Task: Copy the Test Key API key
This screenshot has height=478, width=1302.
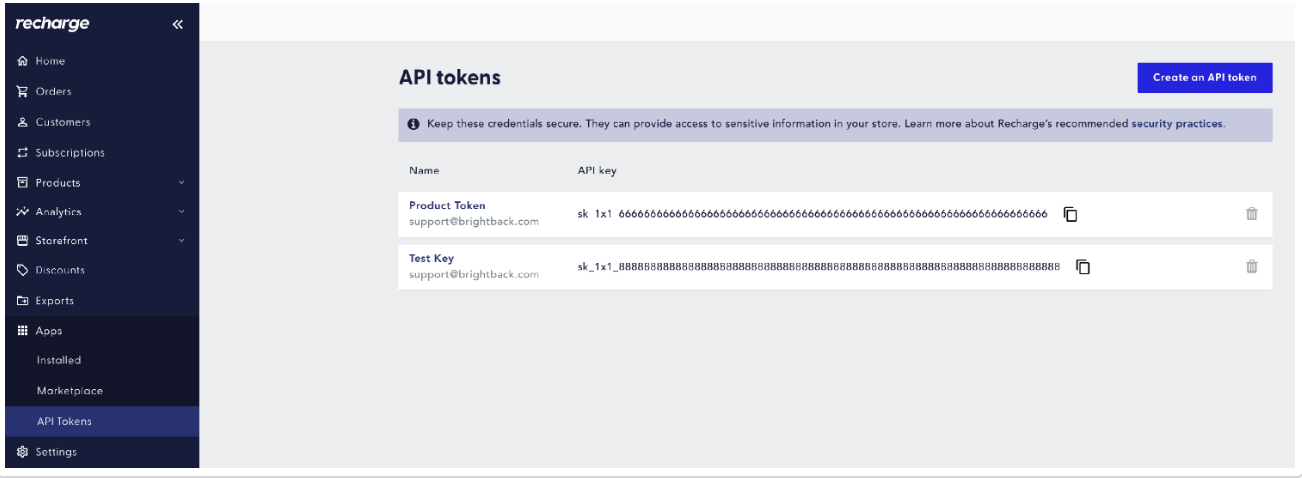Action: (1082, 267)
